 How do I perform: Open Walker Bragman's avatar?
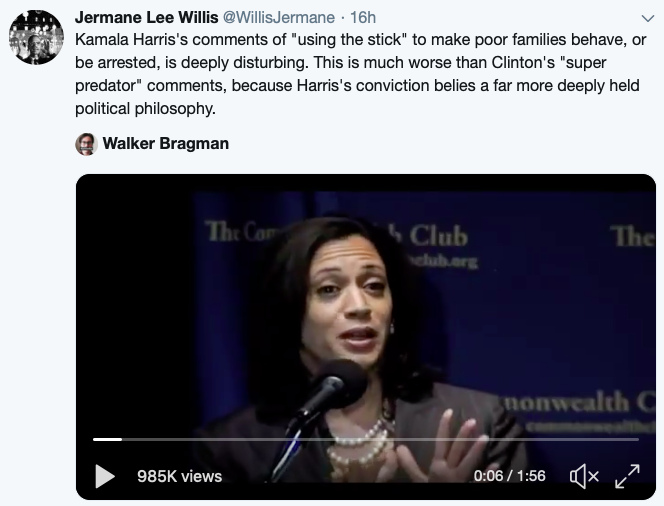coord(86,144)
